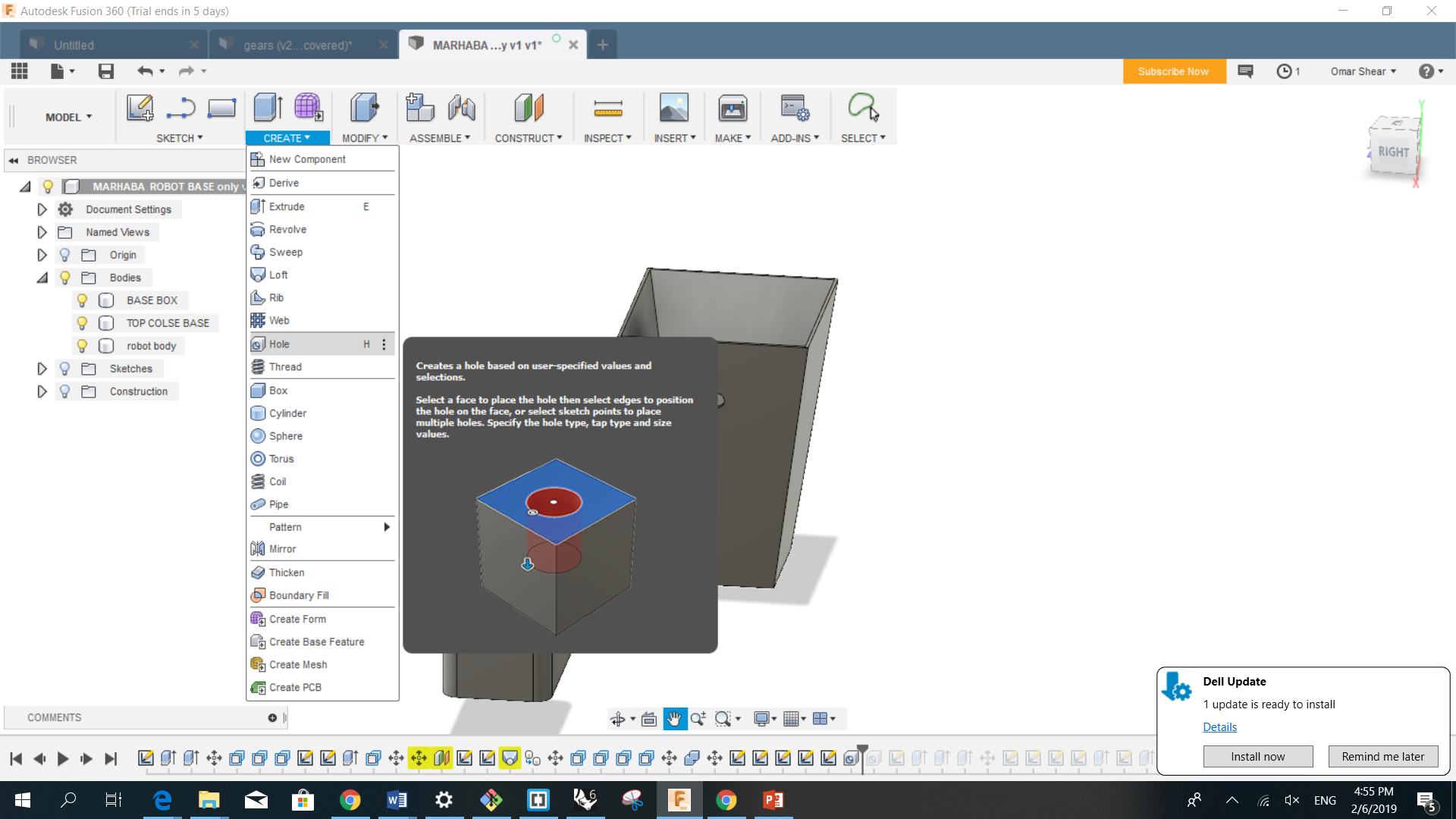The height and width of the screenshot is (819, 1456).
Task: Click the Construct plane icon
Action: point(529,108)
